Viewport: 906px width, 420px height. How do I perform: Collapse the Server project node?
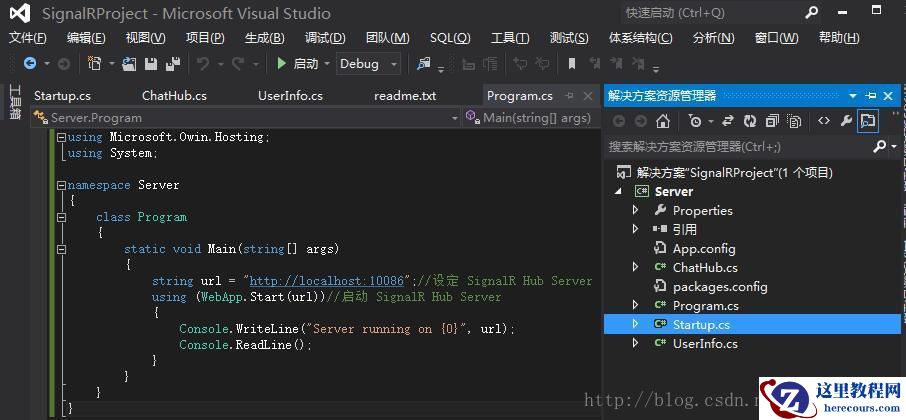coord(619,191)
